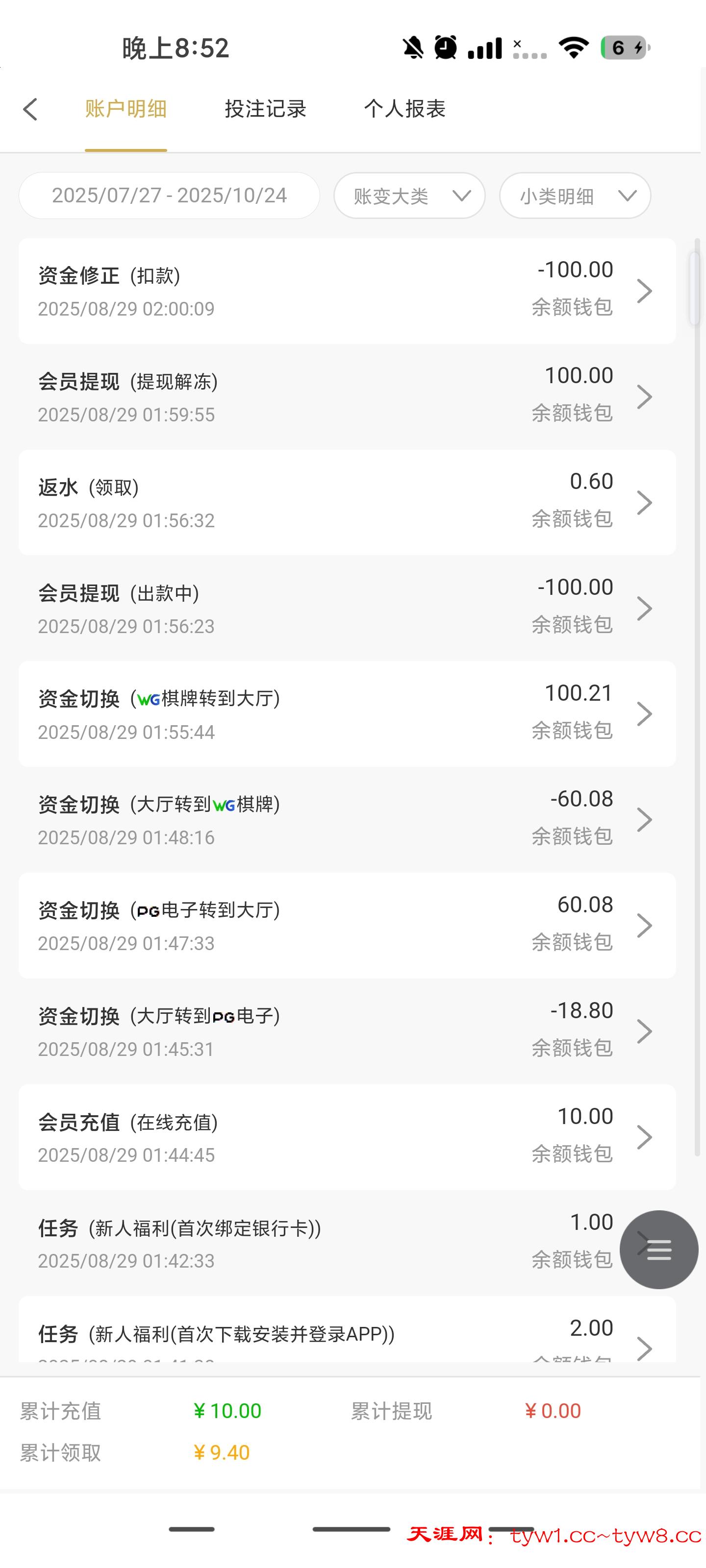Viewport: 706px width, 1568px height.
Task: Open the 大厅转到PG电子 transfer record
Action: point(347,1031)
